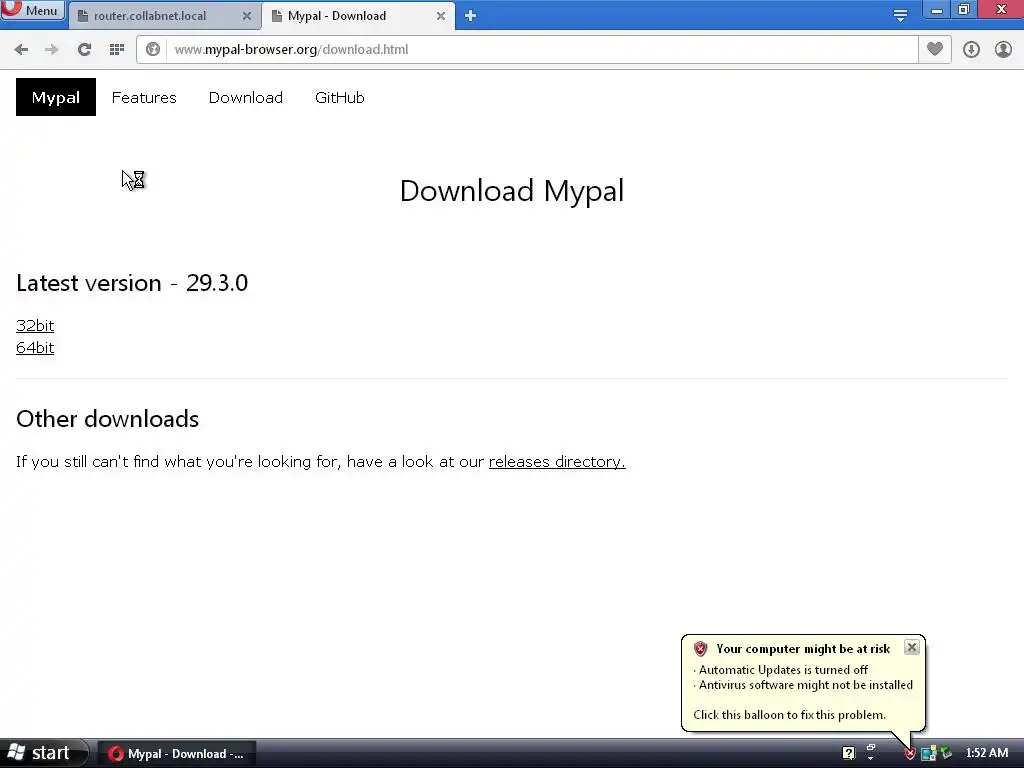Click the Mypal home logo button
Image resolution: width=1024 pixels, height=768 pixels.
[56, 97]
